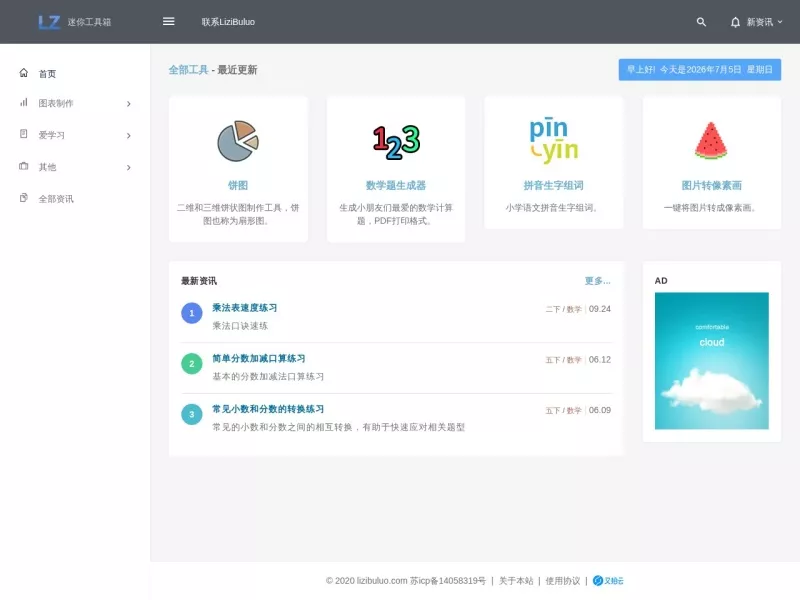The image size is (800, 600).
Task: Select 首页 in the sidebar
Action: [x=47, y=74]
